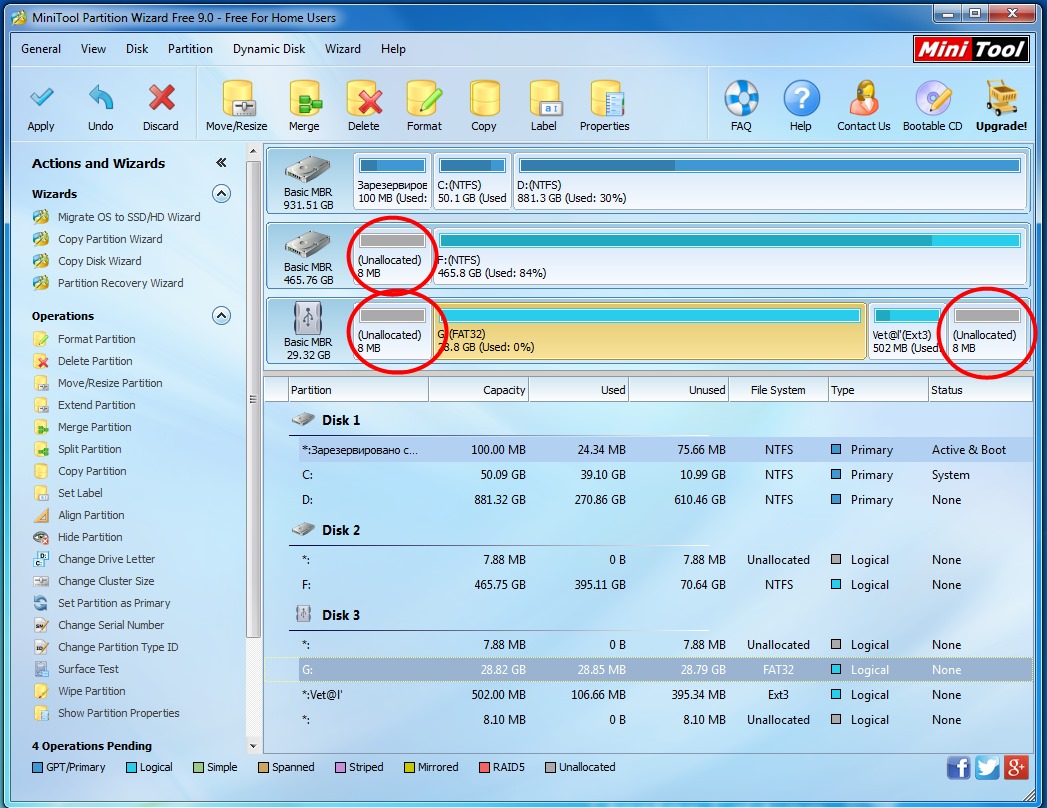1047x808 pixels.
Task: Choose Set Partition as Primary operation
Action: (x=101, y=604)
